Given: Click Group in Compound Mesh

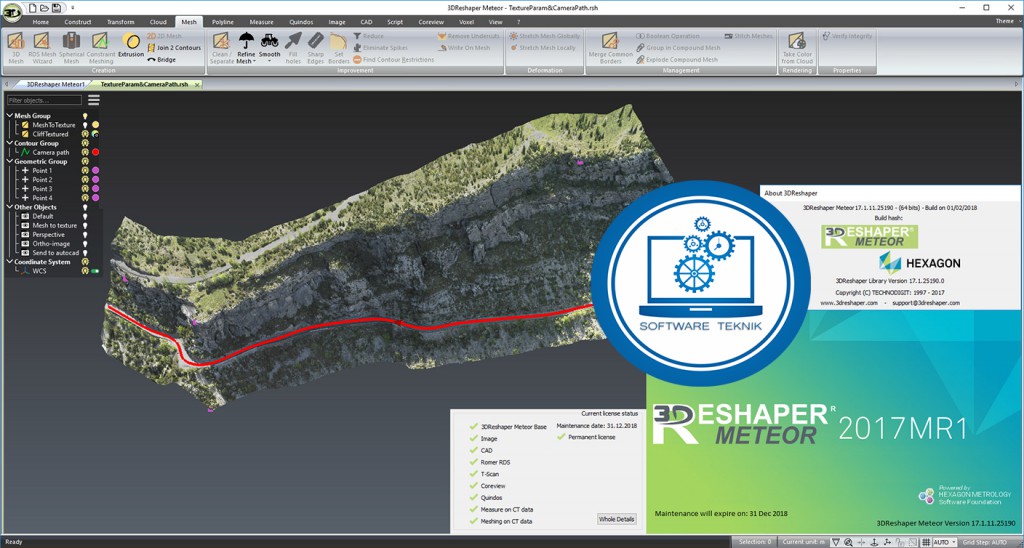Looking at the screenshot, I should click(x=678, y=48).
